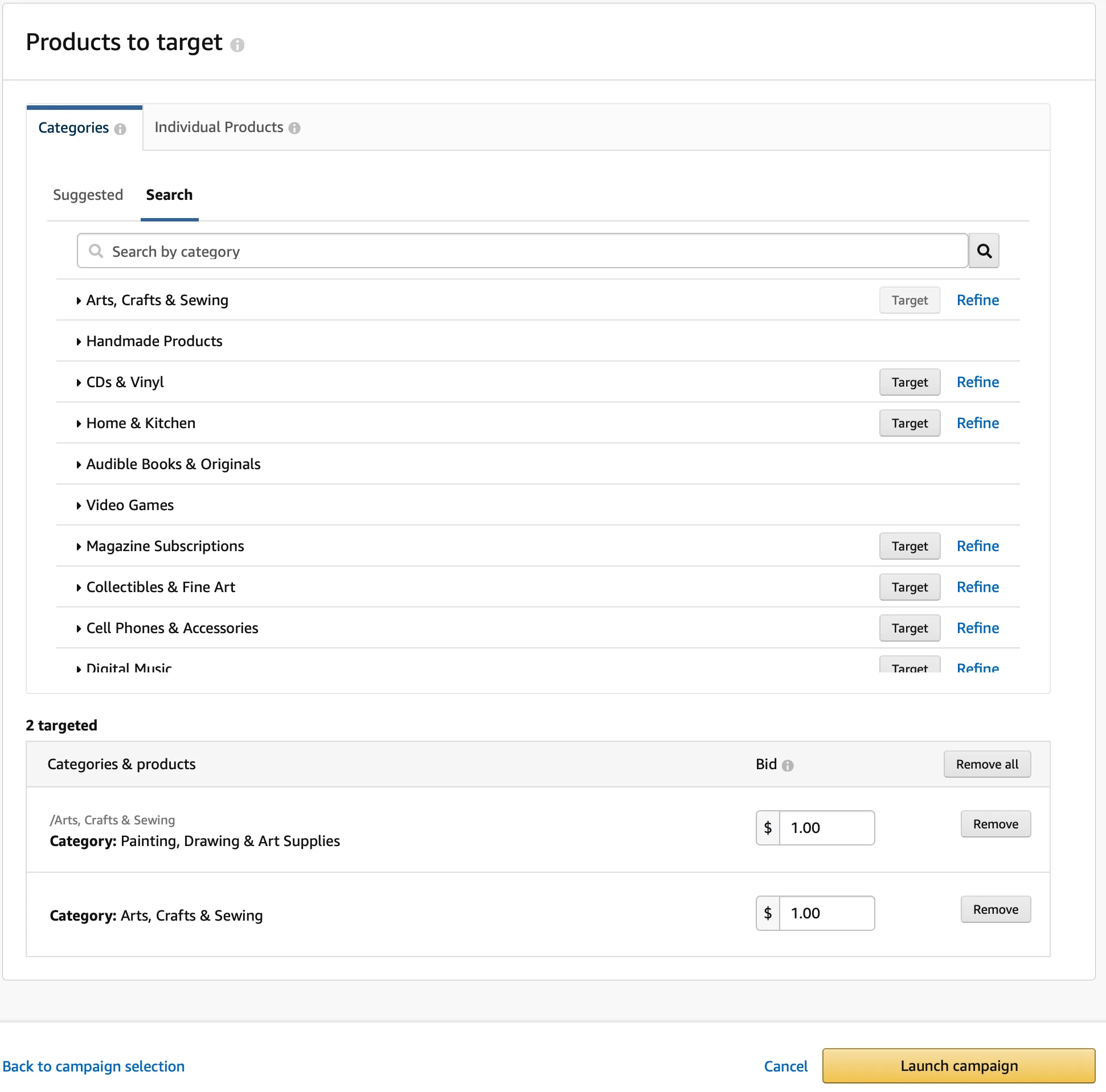Refine Cell Phones & Accessories category
Screen dimensions: 1106x1092
pos(978,628)
